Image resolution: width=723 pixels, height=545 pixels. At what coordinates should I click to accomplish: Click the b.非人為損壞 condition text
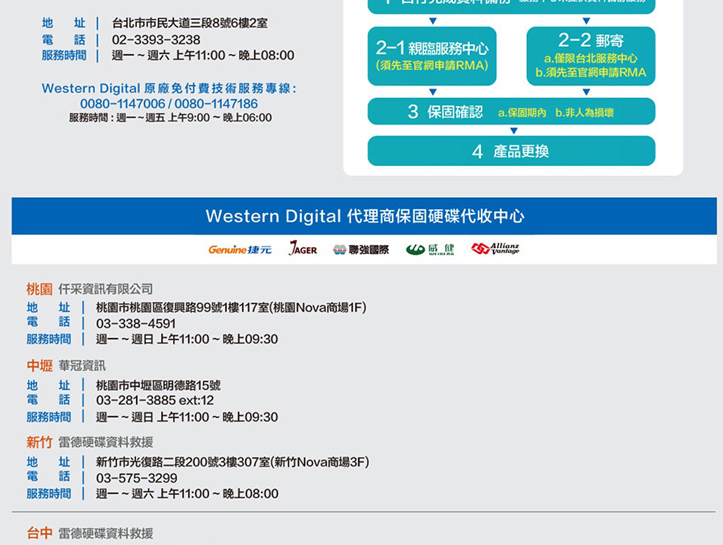point(584,113)
